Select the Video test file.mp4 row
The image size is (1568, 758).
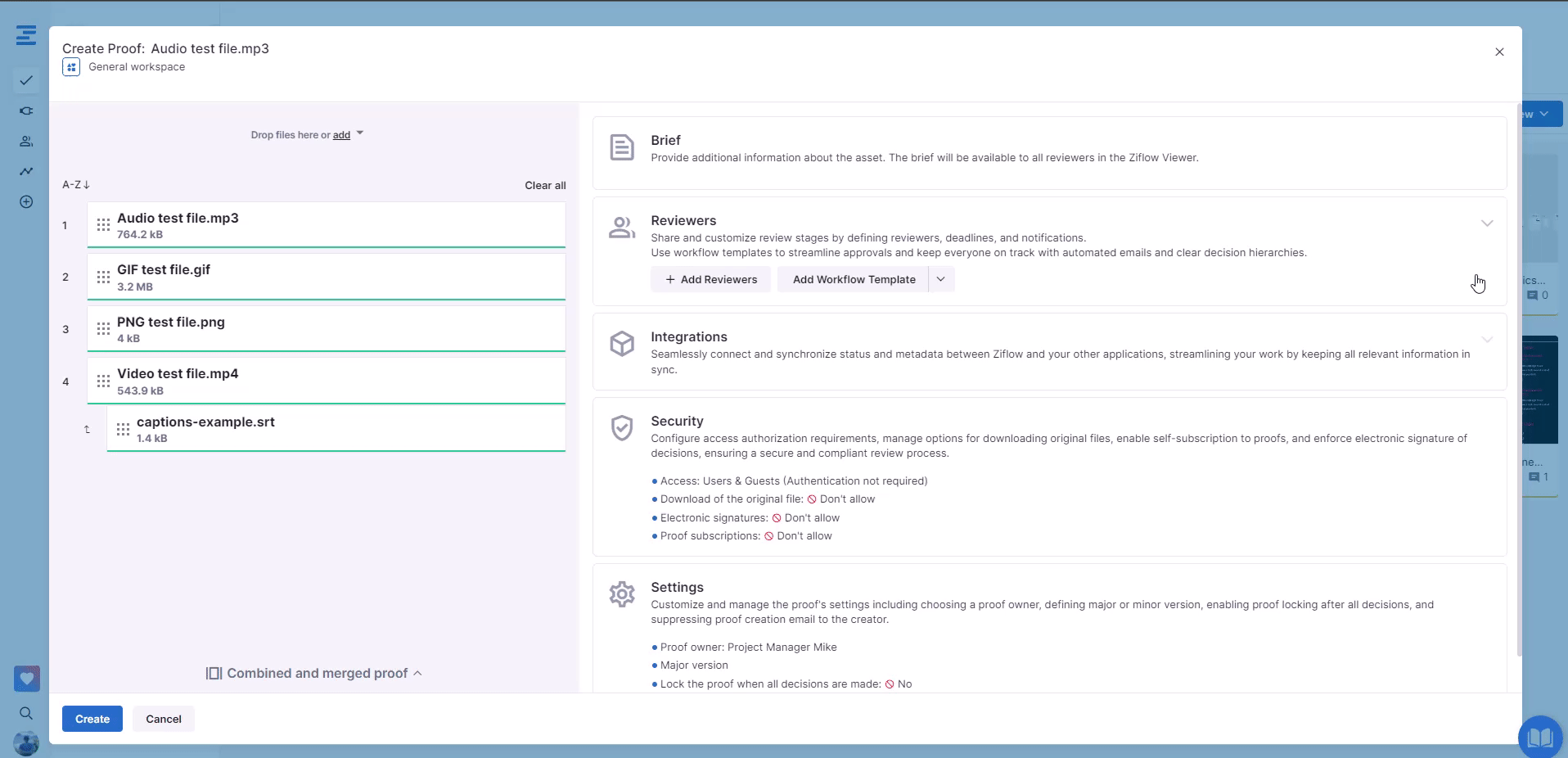point(327,381)
